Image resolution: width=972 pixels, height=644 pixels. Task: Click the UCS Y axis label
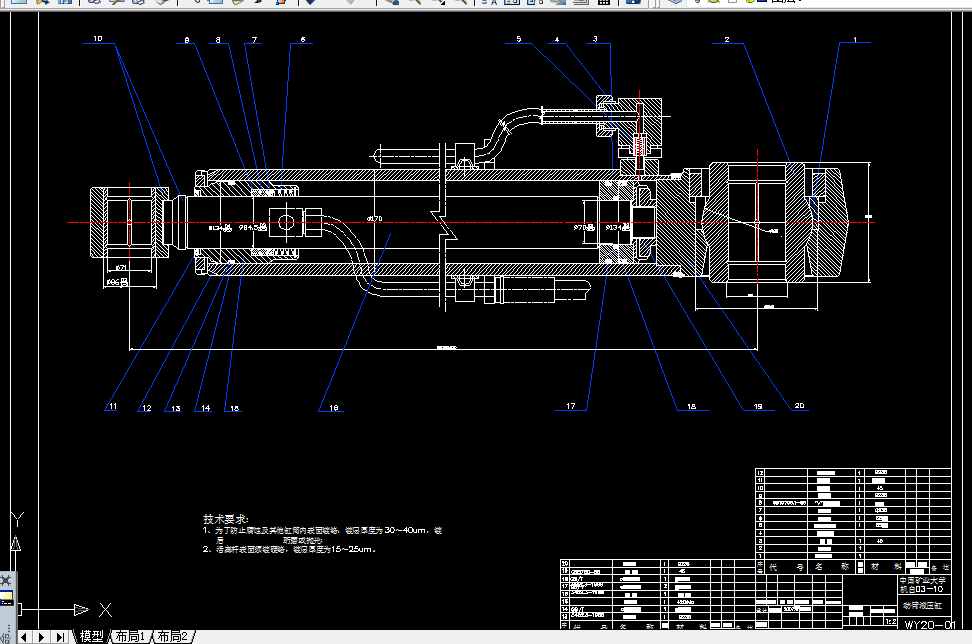point(17,519)
